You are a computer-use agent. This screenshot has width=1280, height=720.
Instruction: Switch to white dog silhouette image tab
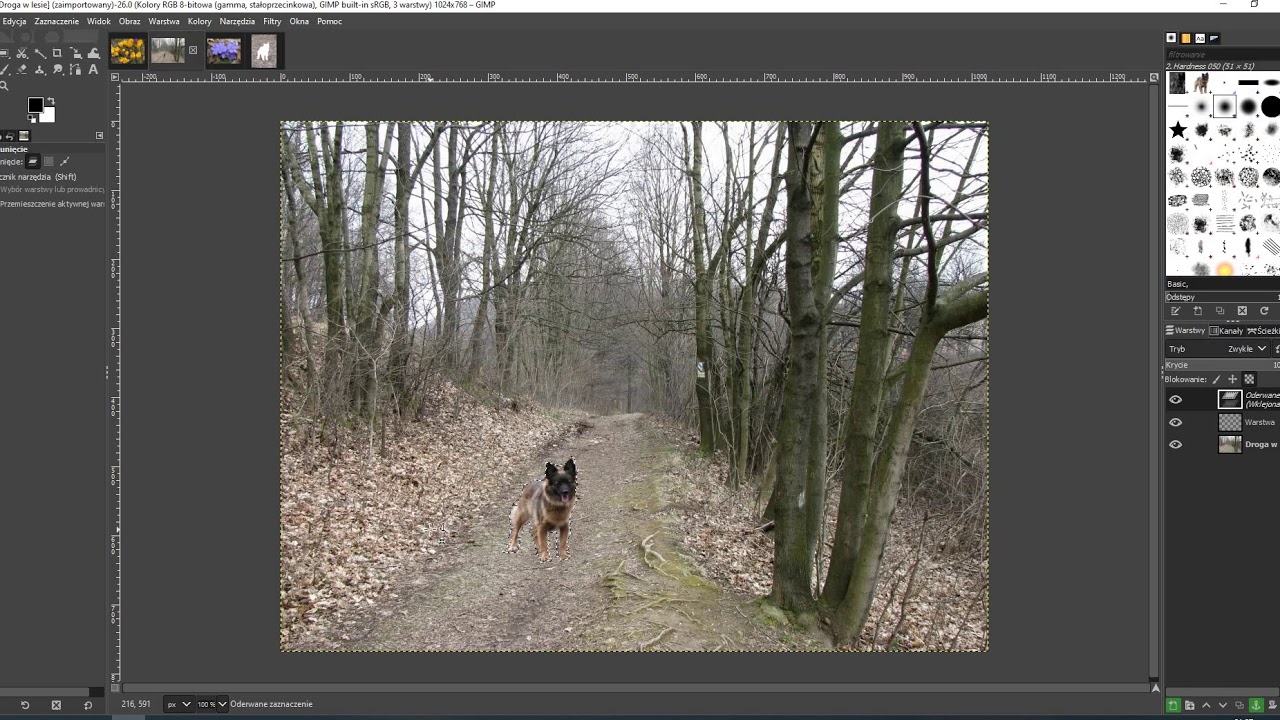pos(264,50)
